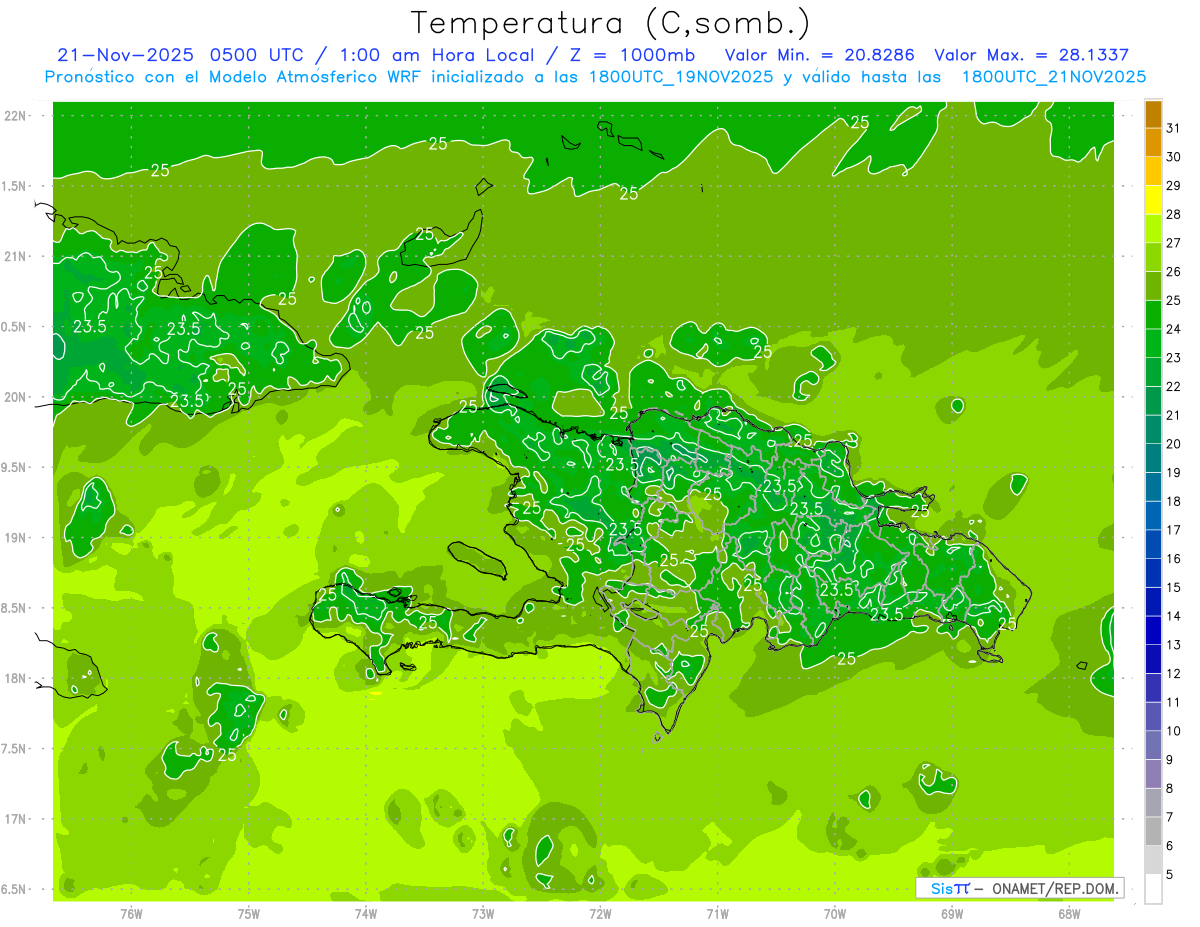Click the colorbar number 31

click(1174, 128)
